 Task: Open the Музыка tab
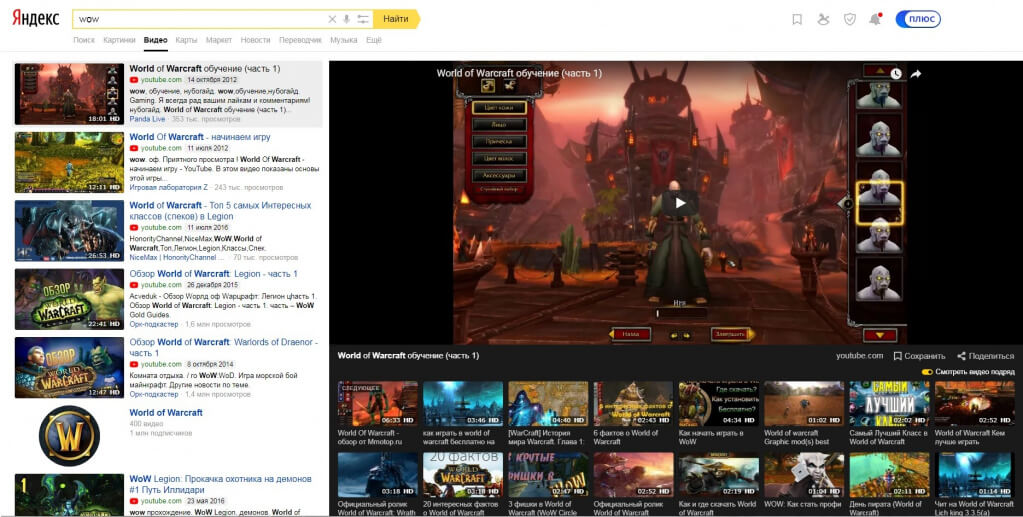coord(343,40)
